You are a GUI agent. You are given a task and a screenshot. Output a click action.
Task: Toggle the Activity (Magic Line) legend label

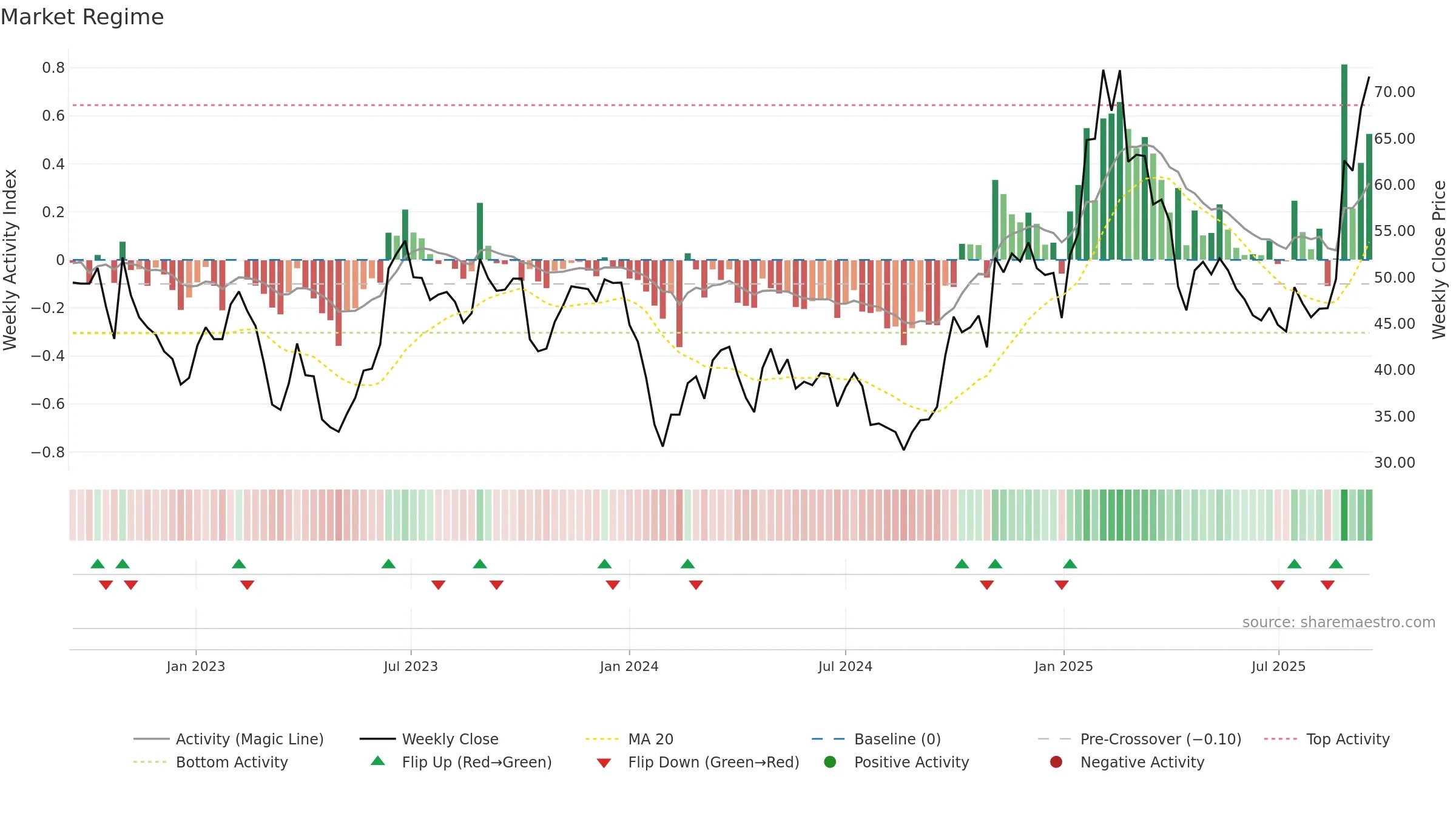coord(250,739)
